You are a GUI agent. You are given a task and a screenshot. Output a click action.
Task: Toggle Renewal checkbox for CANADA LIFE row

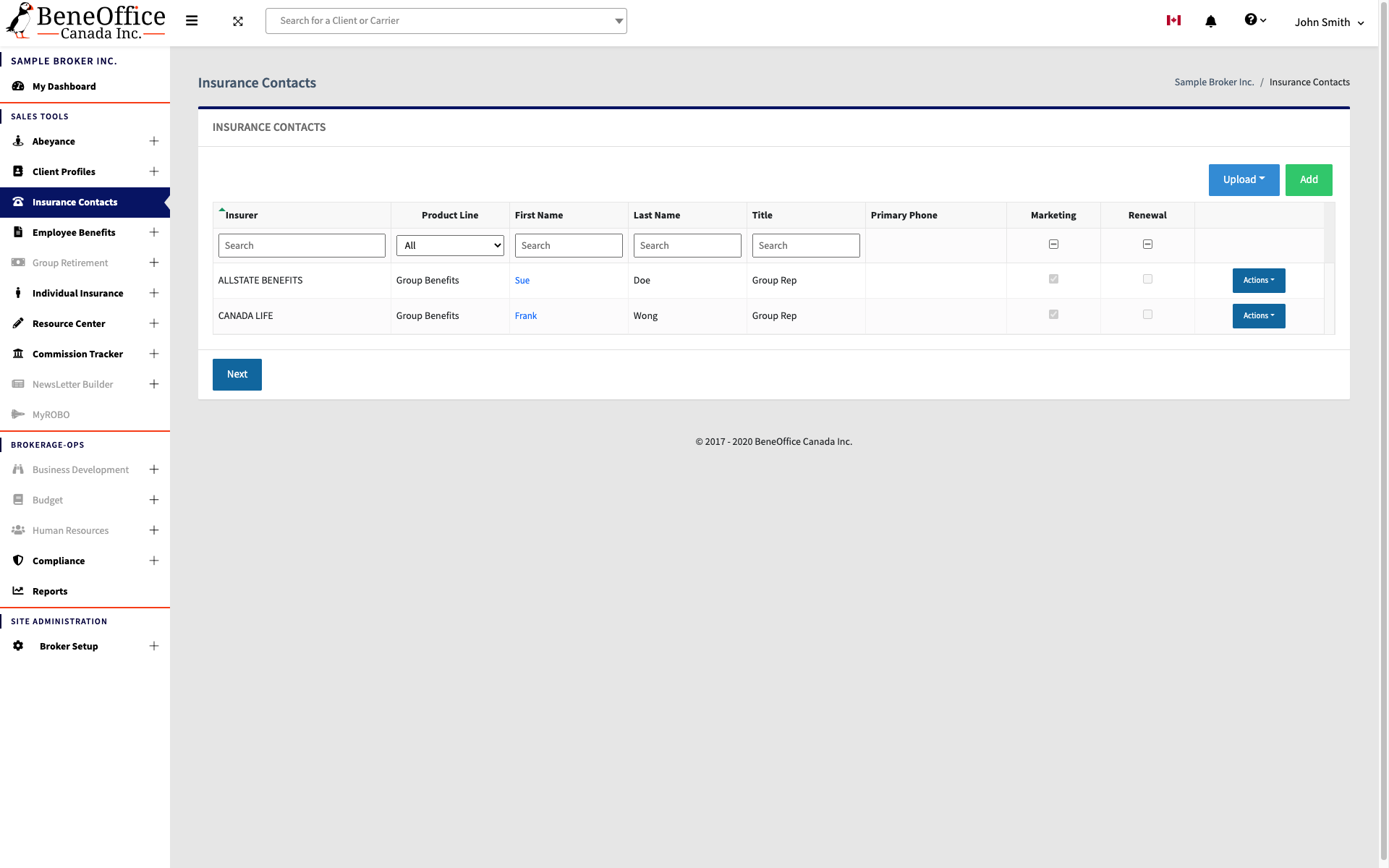pos(1147,315)
